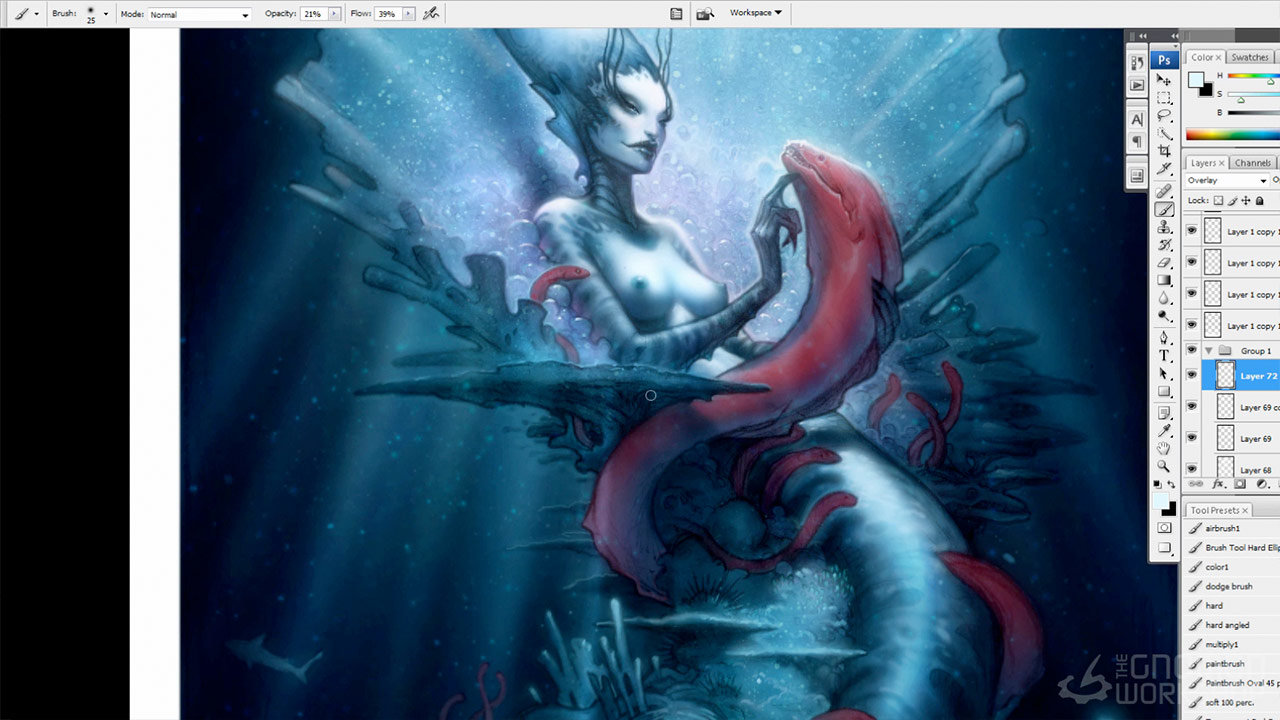Select the Type tool
Viewport: 1280px width, 720px height.
click(1164, 356)
